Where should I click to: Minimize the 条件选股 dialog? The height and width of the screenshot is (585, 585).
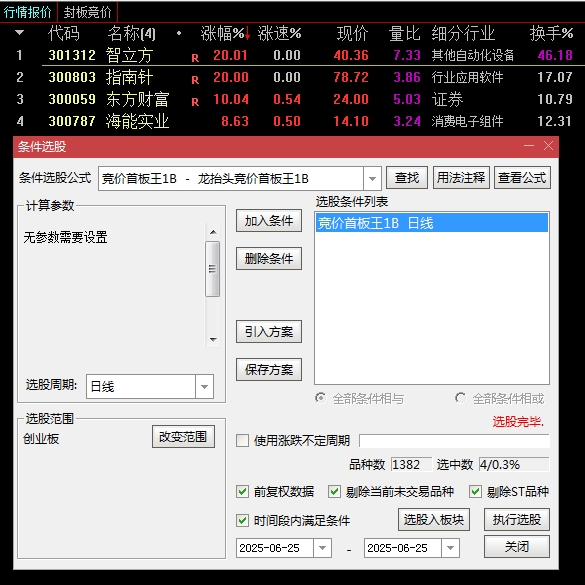point(529,146)
